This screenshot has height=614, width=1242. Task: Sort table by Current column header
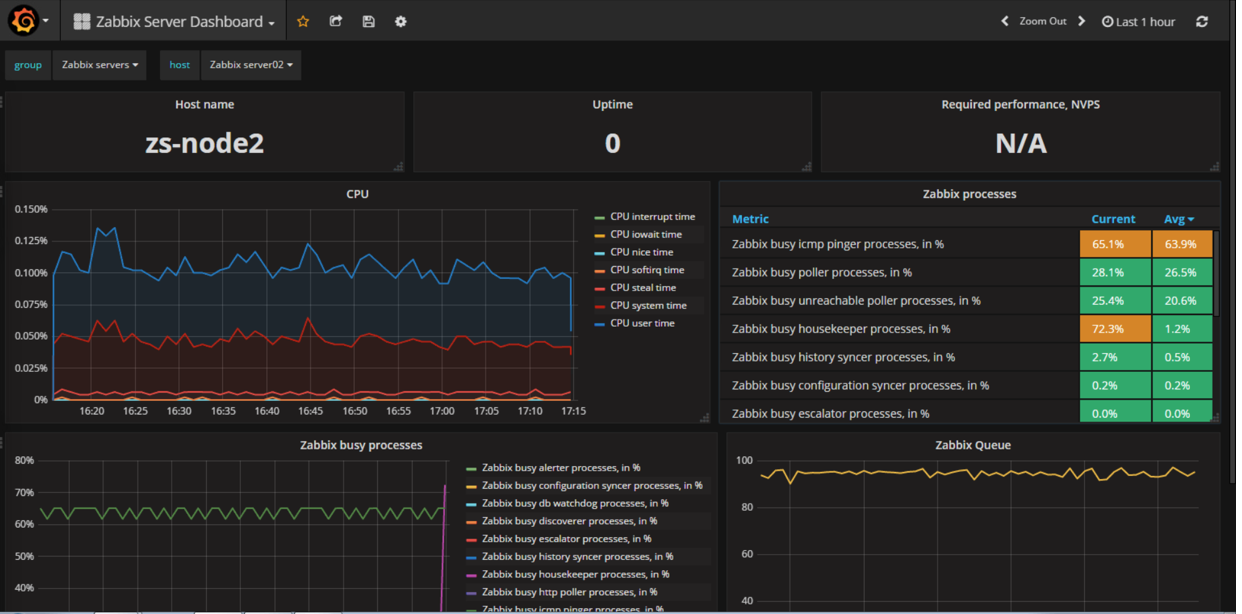coord(1112,219)
